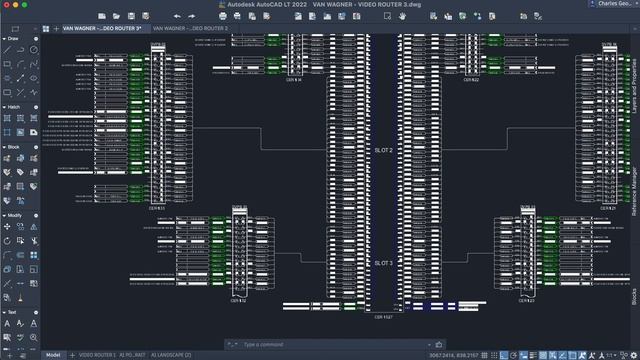This screenshot has height=360, width=640.
Task: Add a new layout with plus button
Action: pos(72,356)
